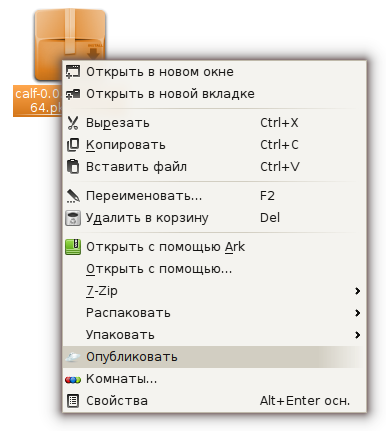Select the calf package file icon
Image resolution: width=386 pixels, height=431 pixels.
pos(70,45)
